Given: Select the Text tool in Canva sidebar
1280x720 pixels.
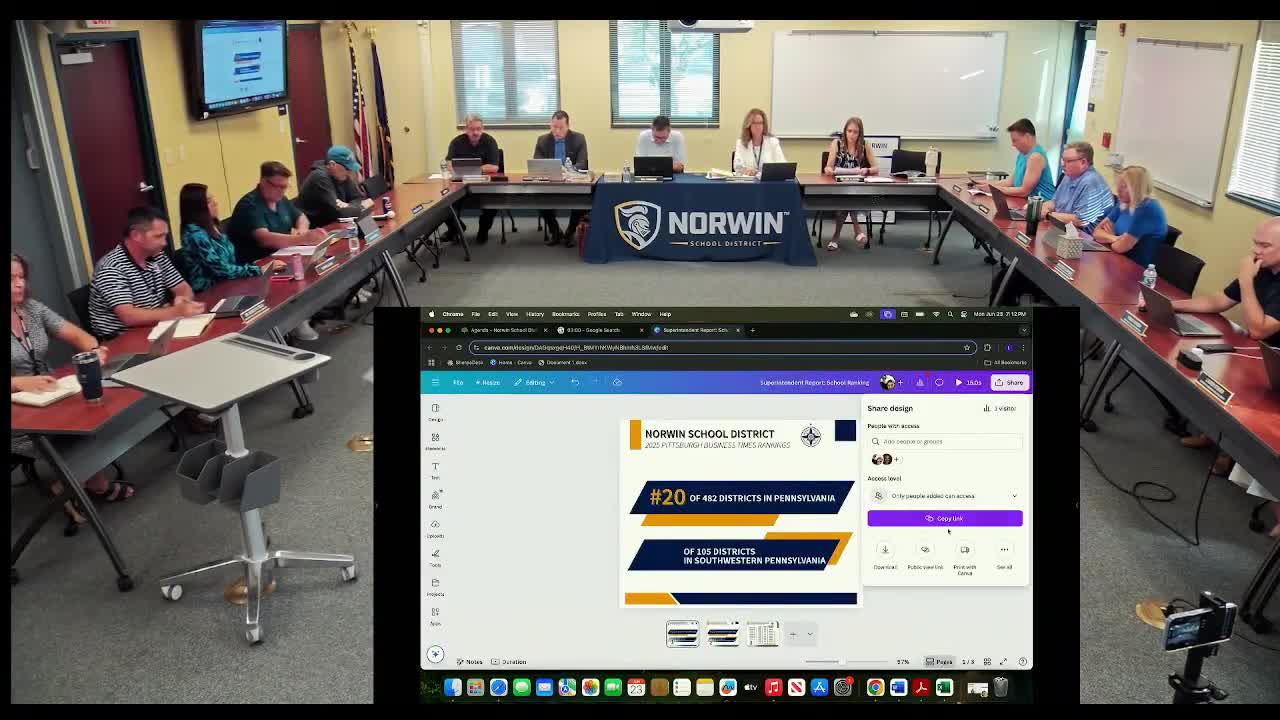Looking at the screenshot, I should 435,470.
